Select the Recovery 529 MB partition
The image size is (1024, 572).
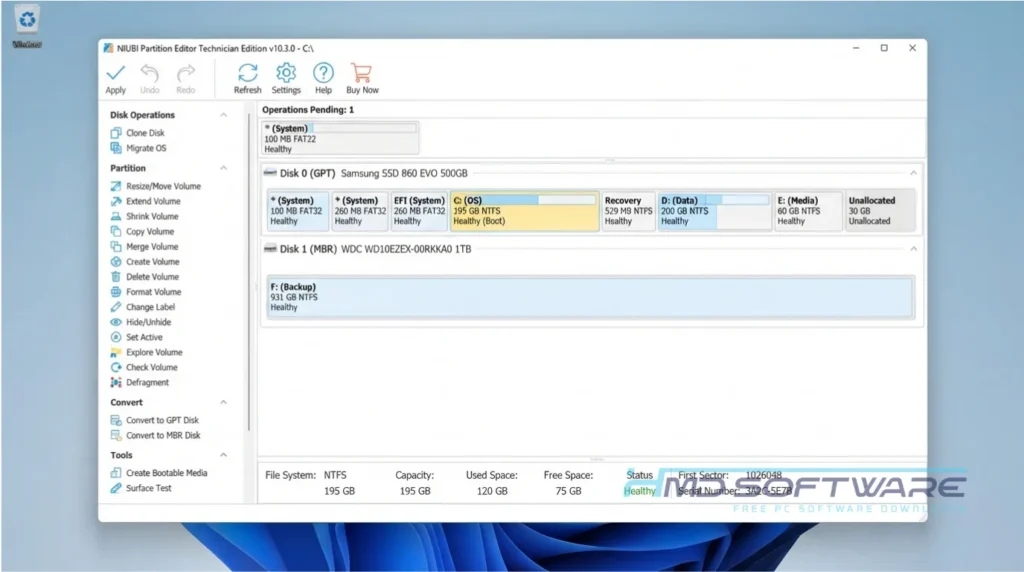(628, 211)
